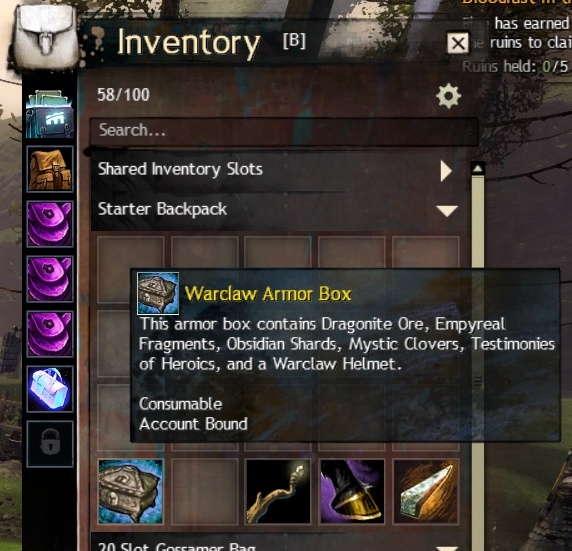Click the empty slot beside armor box
This screenshot has height=551, width=572.
[x=204, y=491]
